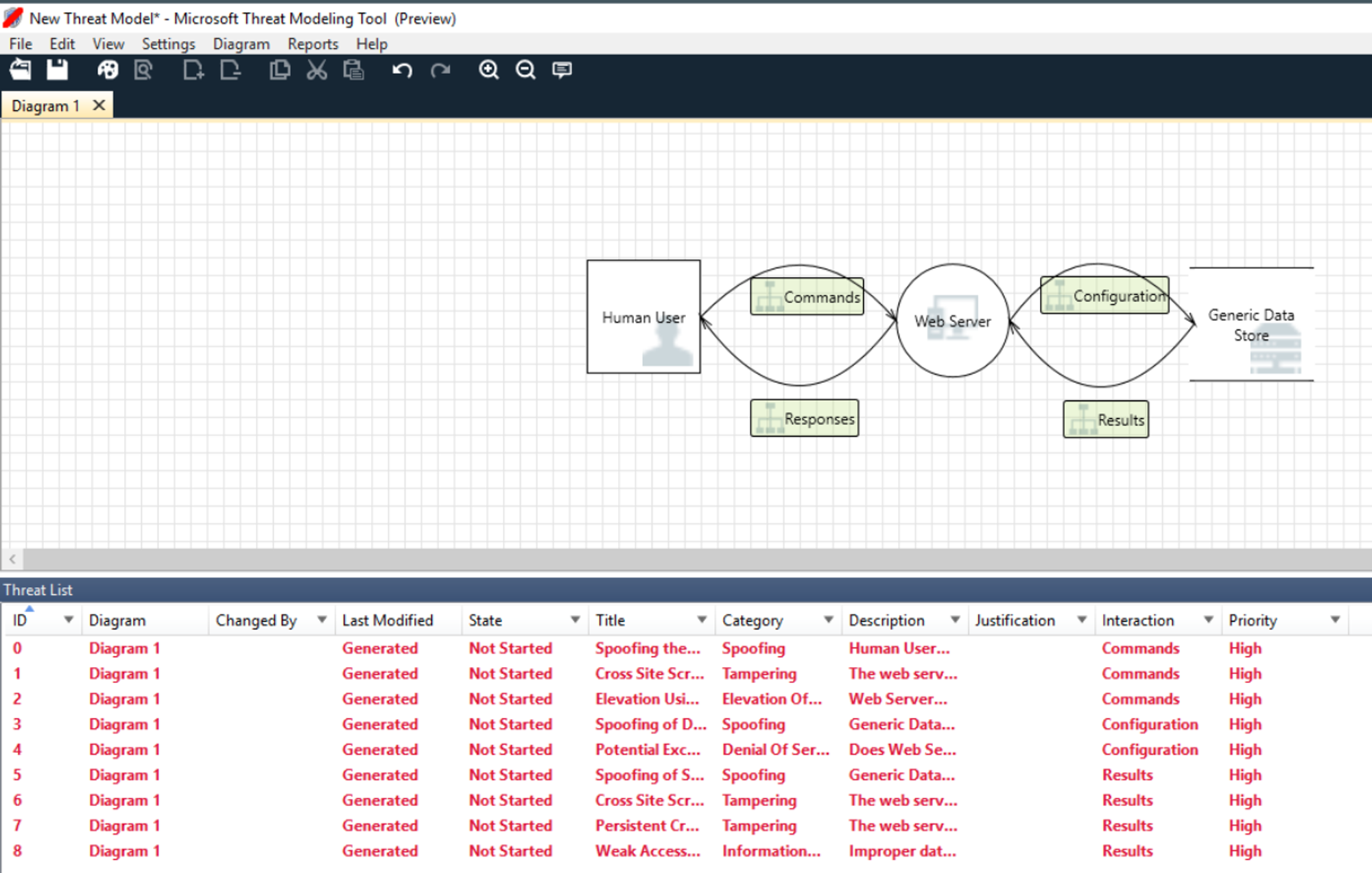Select the Human User entity

point(643,317)
